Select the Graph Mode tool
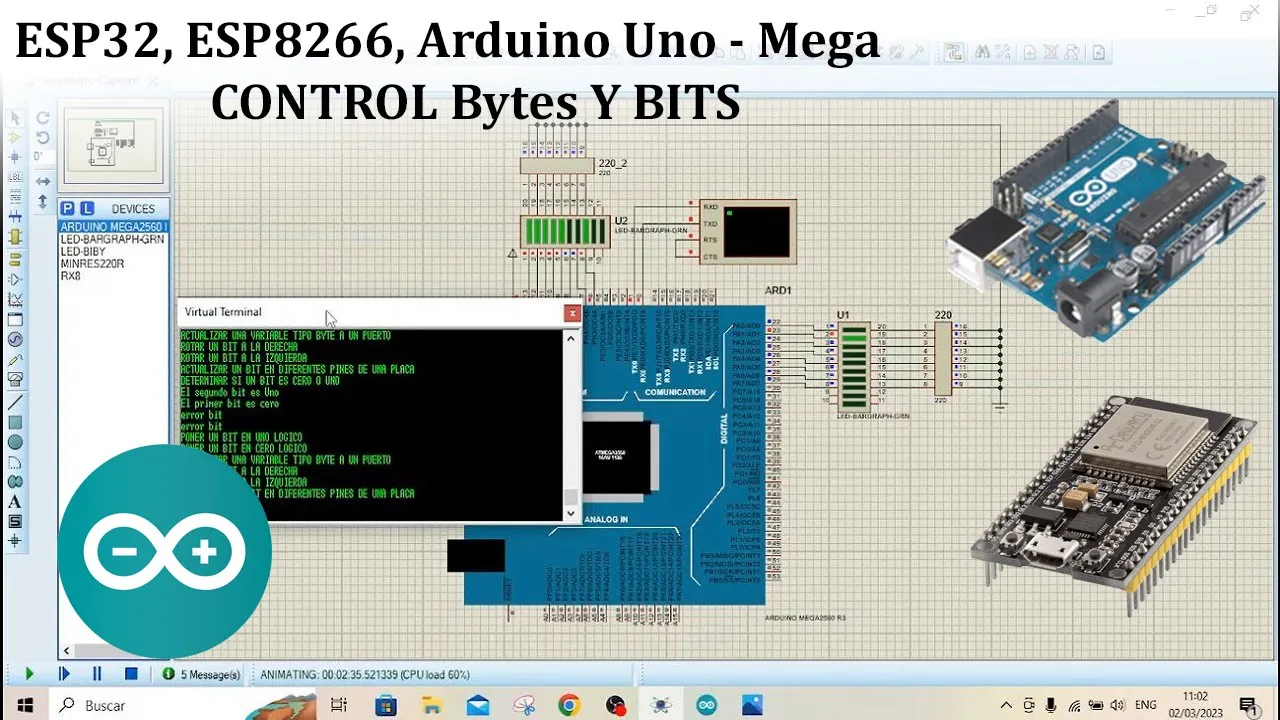The width and height of the screenshot is (1280, 720). [x=15, y=299]
